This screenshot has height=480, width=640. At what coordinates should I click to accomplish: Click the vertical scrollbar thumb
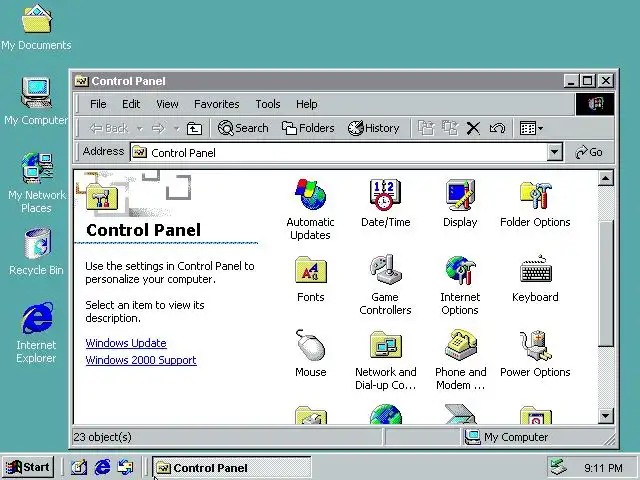(x=606, y=284)
